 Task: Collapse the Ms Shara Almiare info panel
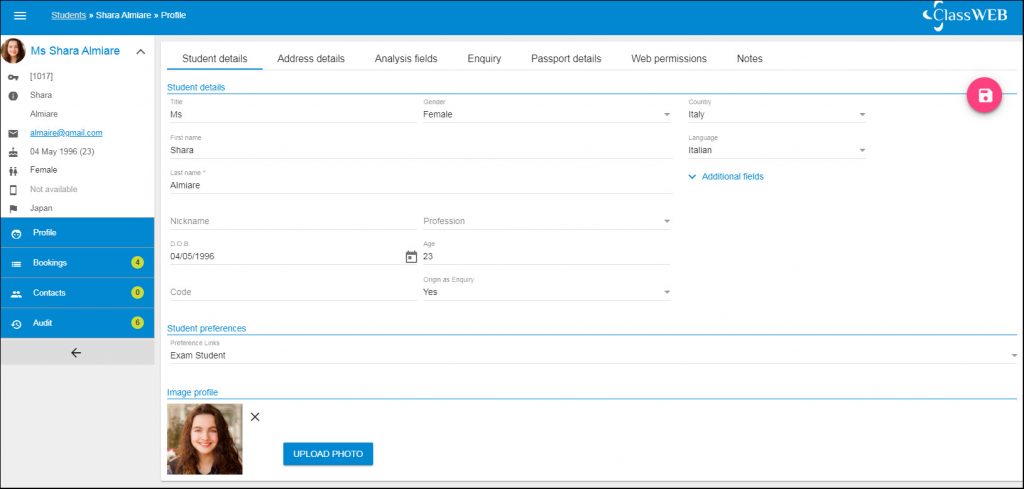click(140, 52)
